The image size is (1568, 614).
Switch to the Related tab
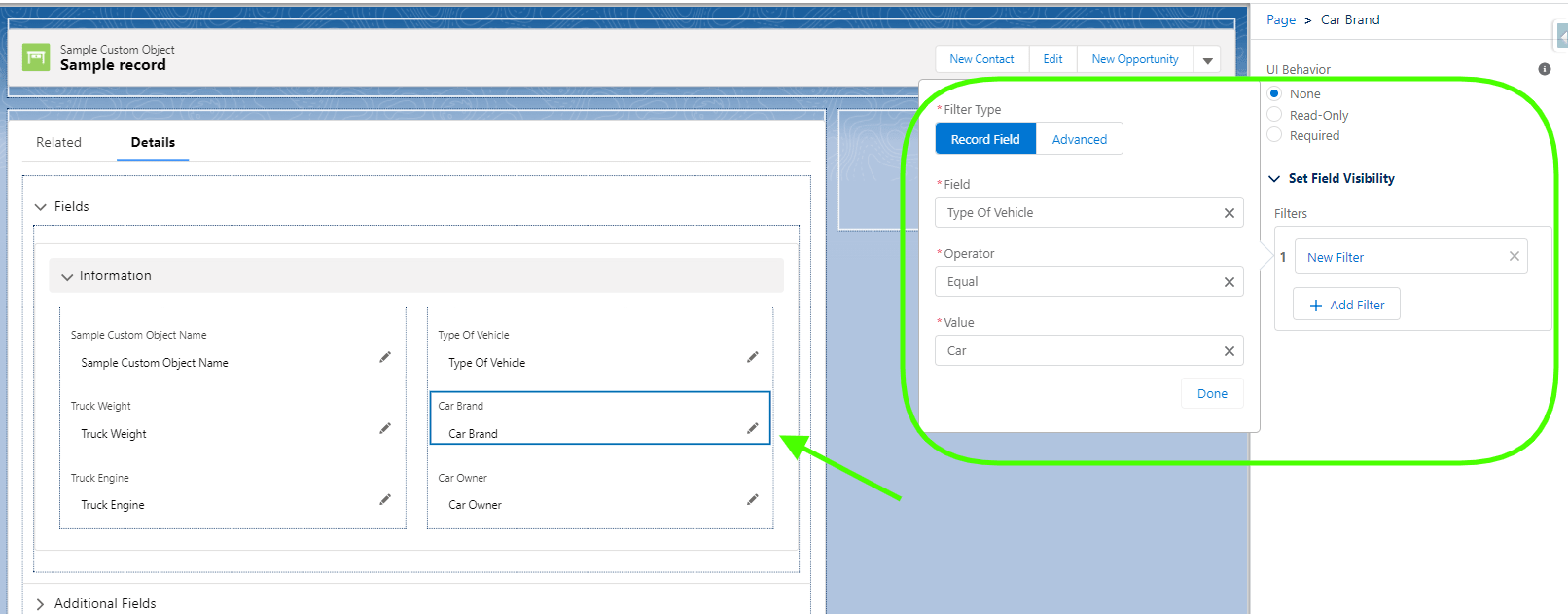[58, 142]
